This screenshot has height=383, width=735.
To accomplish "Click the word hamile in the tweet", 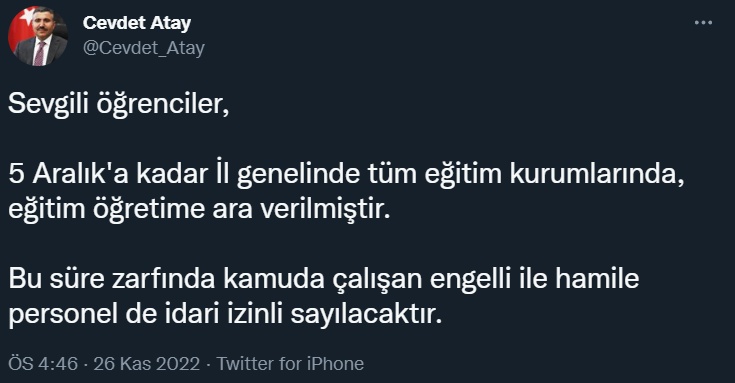I will (597, 279).
